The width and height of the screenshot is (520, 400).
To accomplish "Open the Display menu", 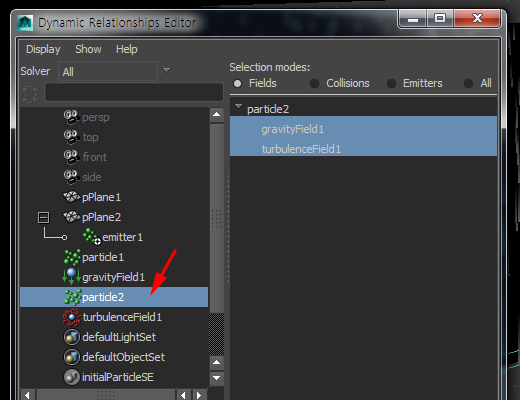I will point(43,49).
